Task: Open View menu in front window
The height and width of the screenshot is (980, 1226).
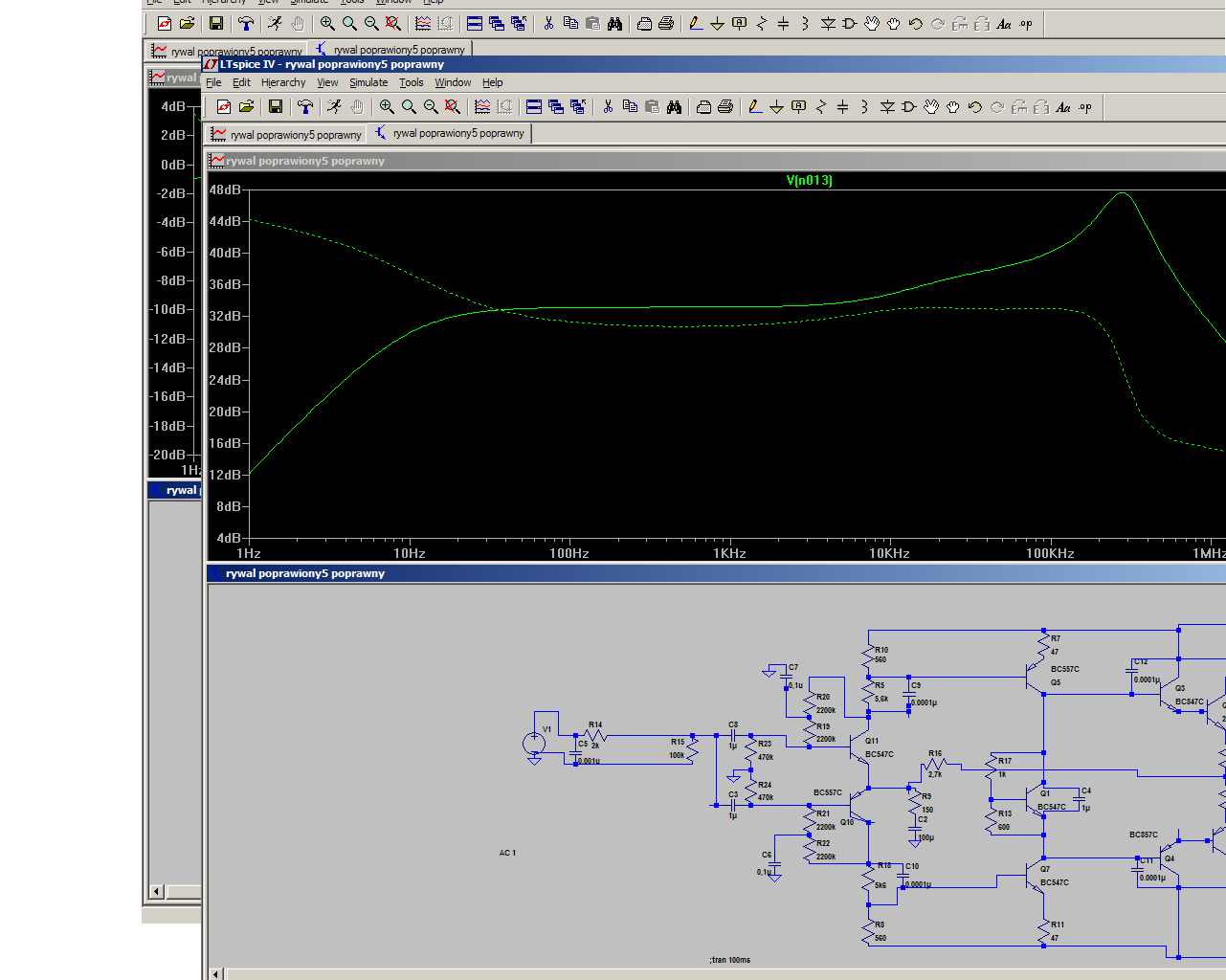Action: point(327,82)
